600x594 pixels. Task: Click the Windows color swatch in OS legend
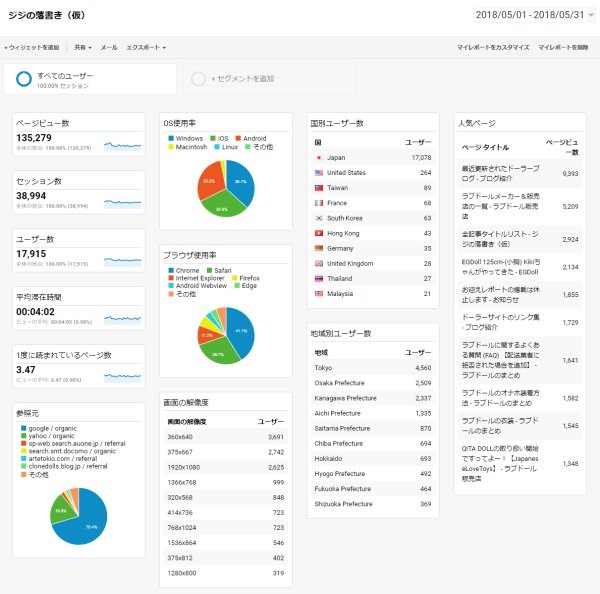pyautogui.click(x=171, y=138)
